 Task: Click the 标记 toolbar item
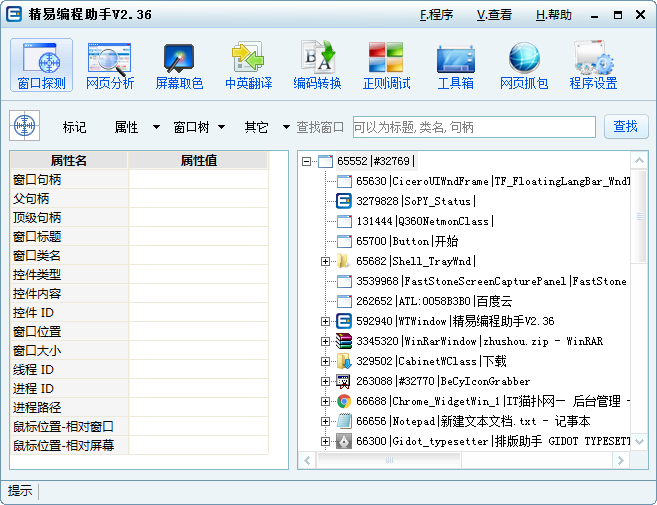75,127
